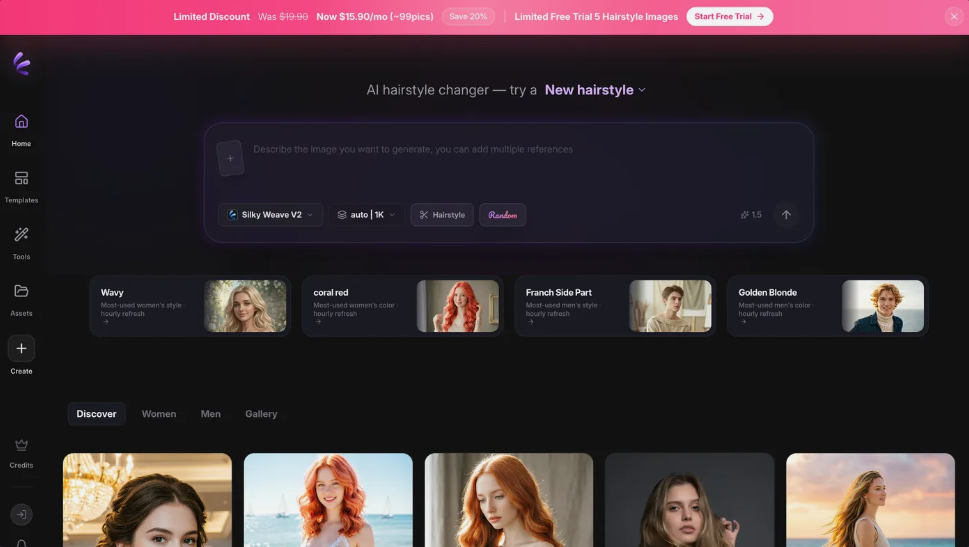Screen dimensions: 969x547
Task: Click the add reference image plus tile
Action: pos(230,158)
